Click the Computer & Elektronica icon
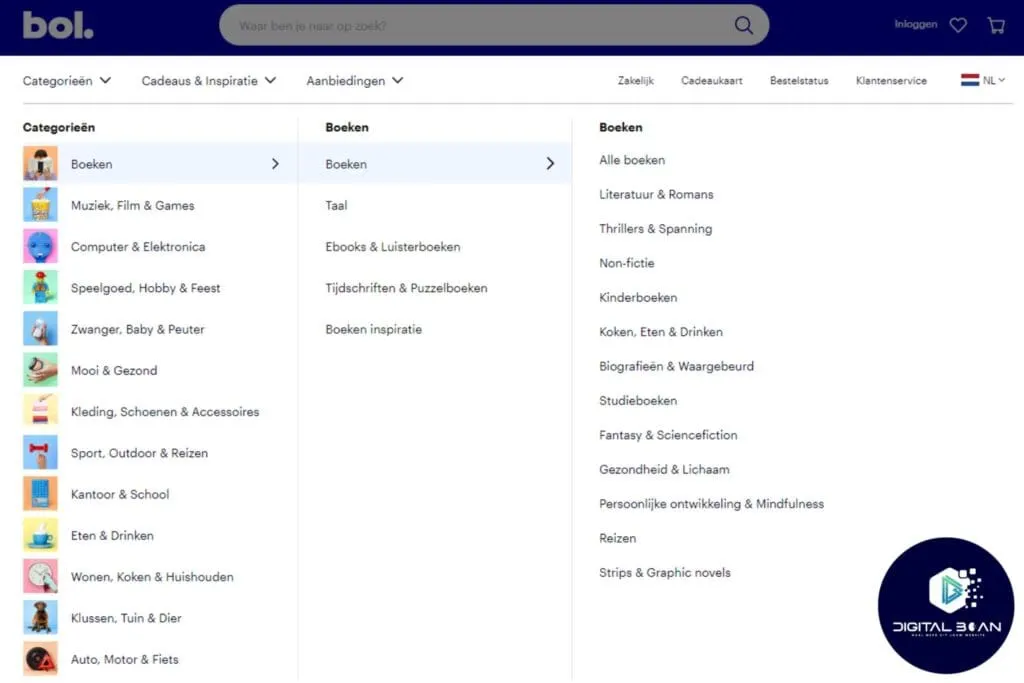 [x=40, y=247]
